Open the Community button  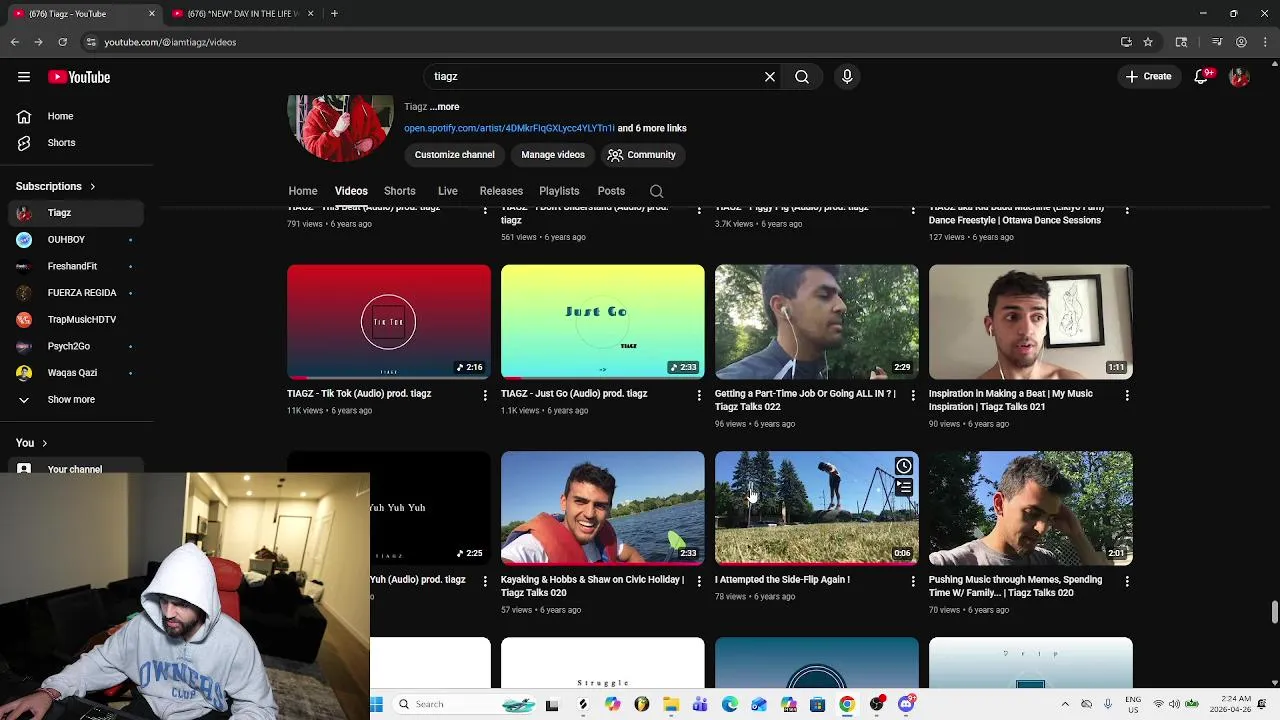pyautogui.click(x=641, y=155)
